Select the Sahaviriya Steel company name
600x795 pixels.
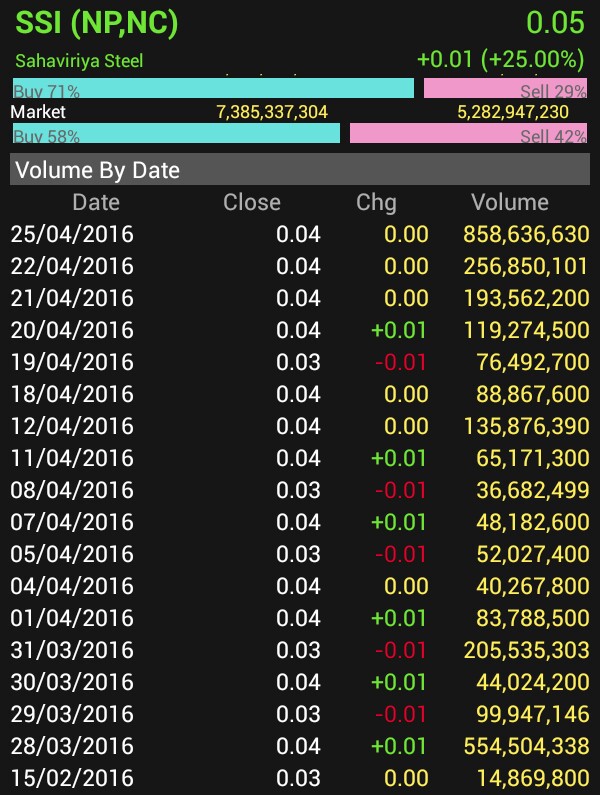pos(79,61)
